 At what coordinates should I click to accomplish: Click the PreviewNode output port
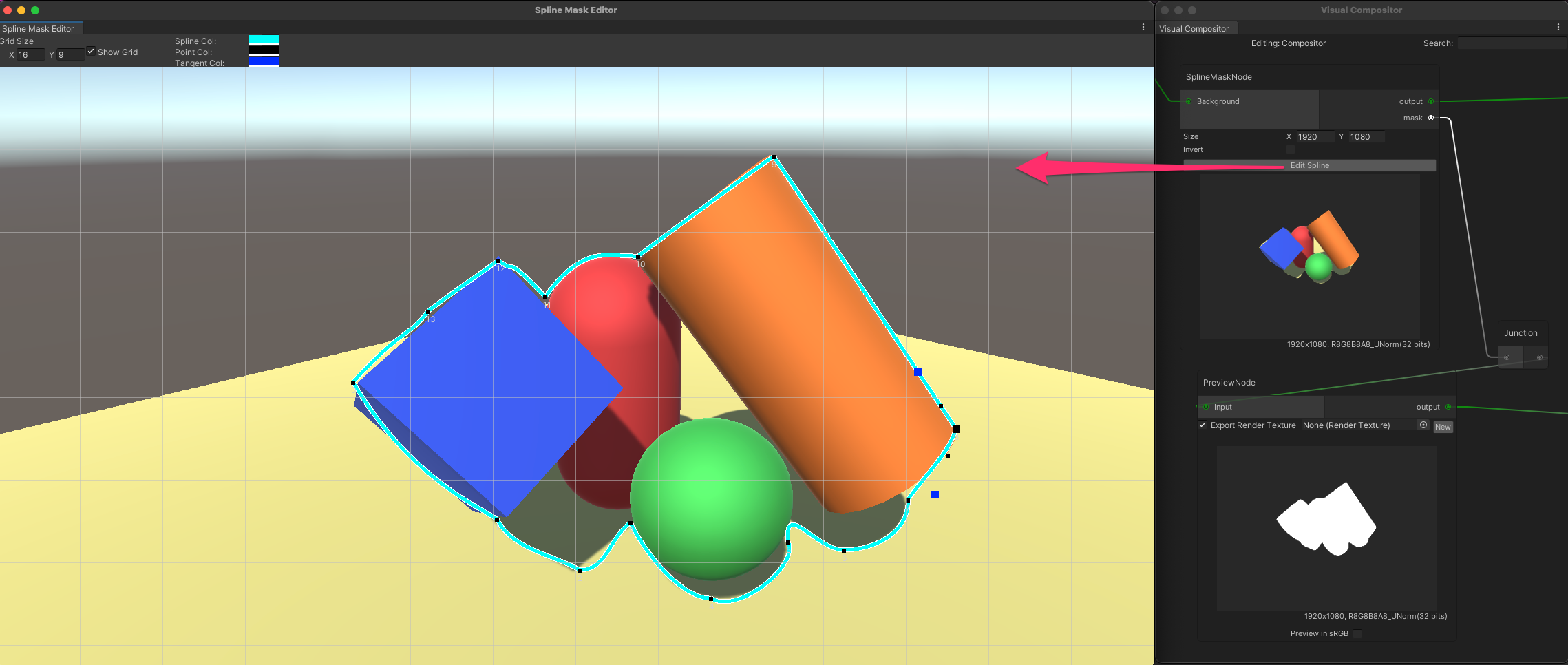(x=1448, y=407)
